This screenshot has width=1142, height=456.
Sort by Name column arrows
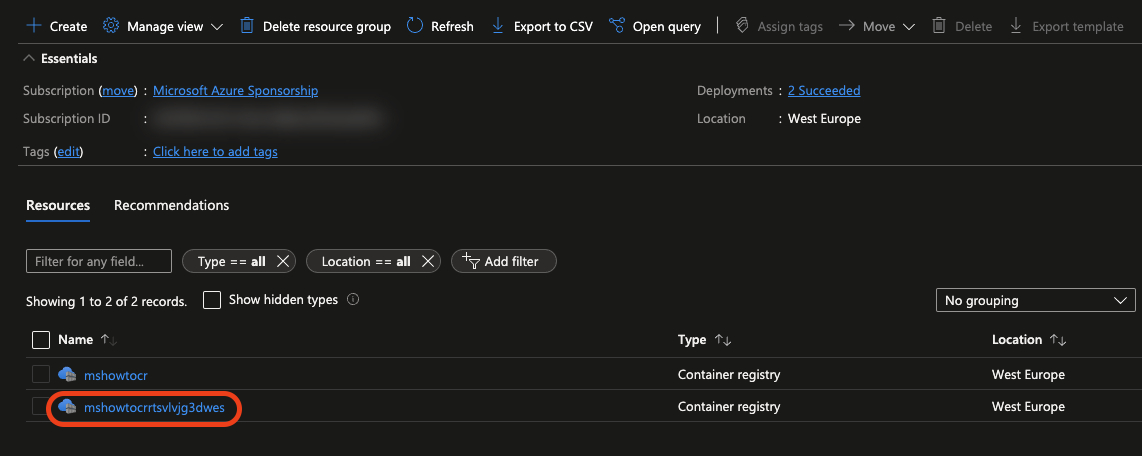click(109, 340)
